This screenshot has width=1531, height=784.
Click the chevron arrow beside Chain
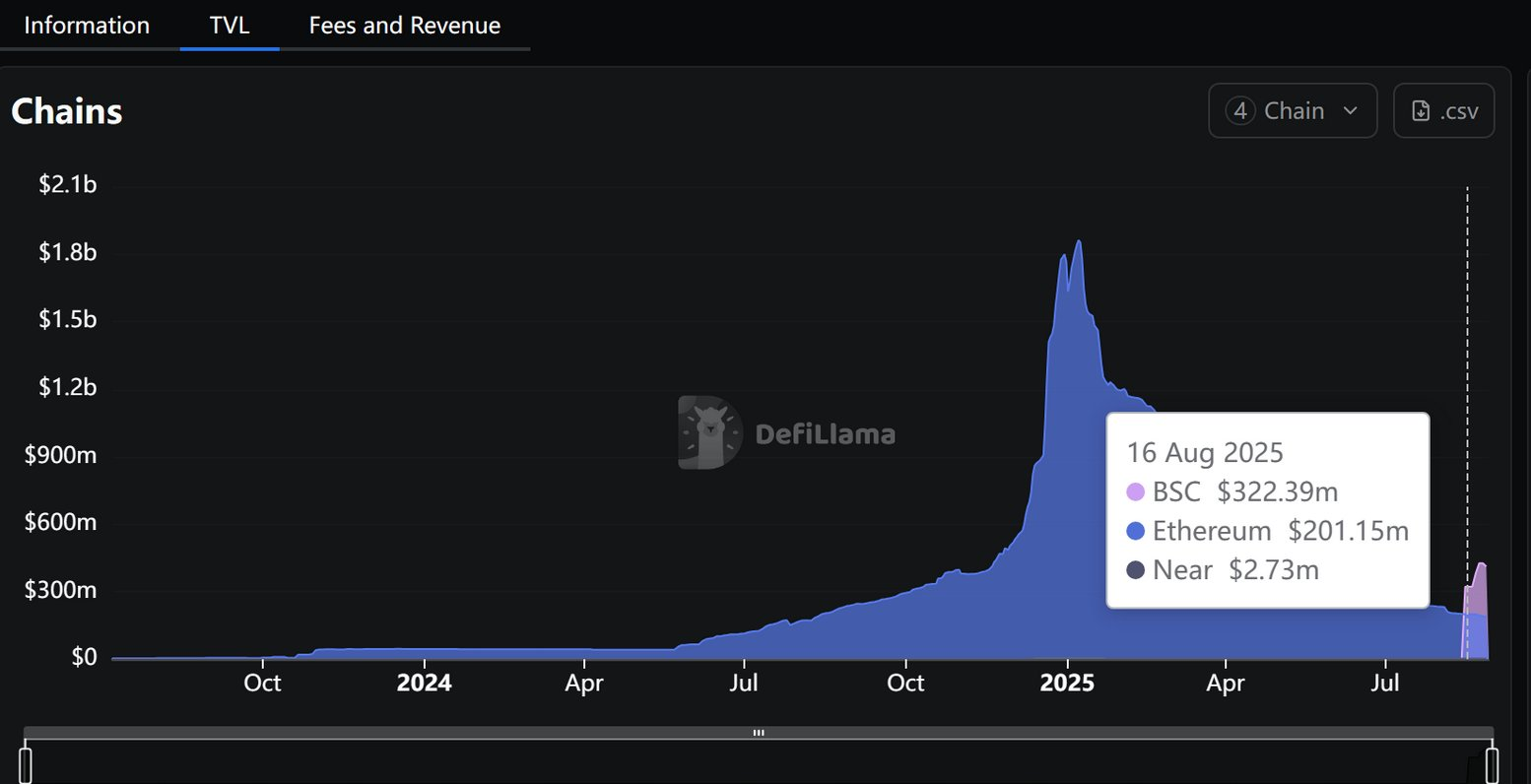[1351, 111]
